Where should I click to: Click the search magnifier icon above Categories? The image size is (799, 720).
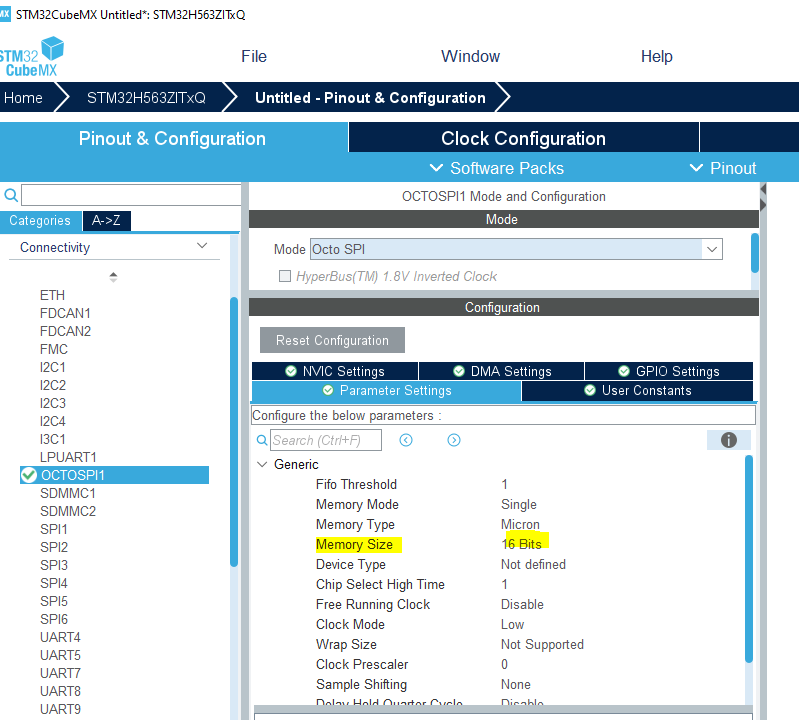(11, 195)
